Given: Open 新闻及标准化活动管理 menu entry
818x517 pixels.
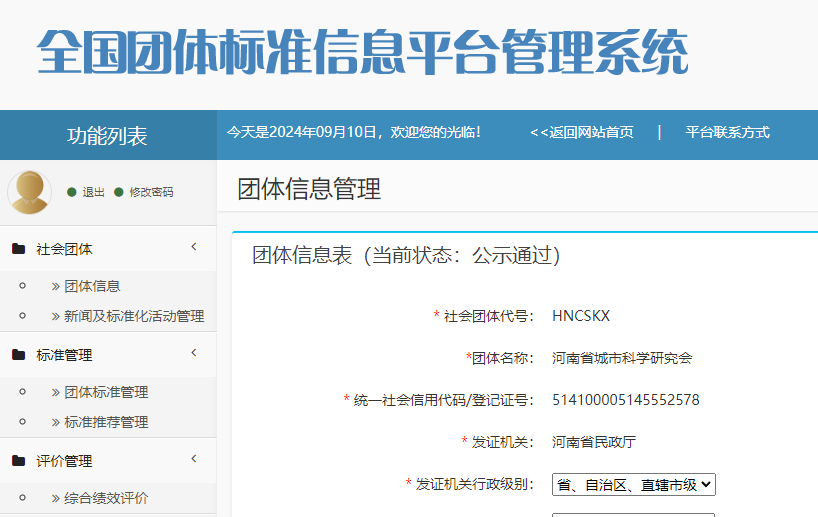Looking at the screenshot, I should (x=134, y=316).
